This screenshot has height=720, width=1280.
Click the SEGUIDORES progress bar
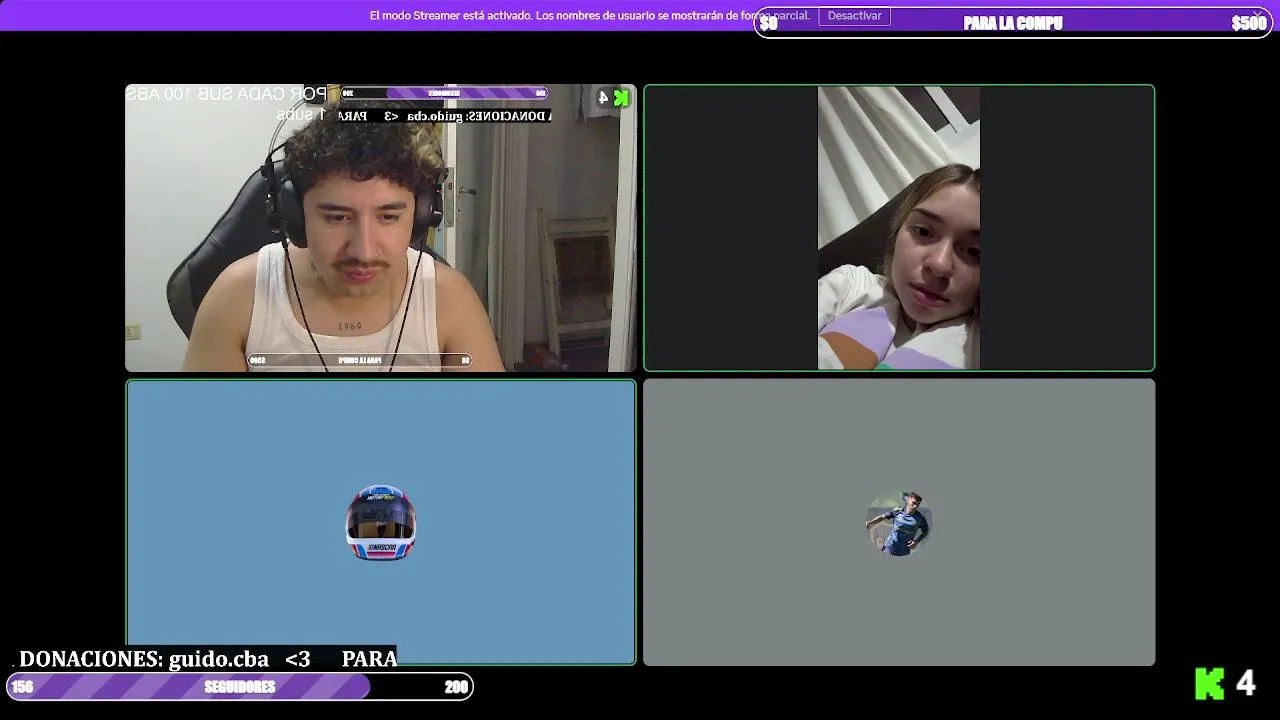click(240, 687)
